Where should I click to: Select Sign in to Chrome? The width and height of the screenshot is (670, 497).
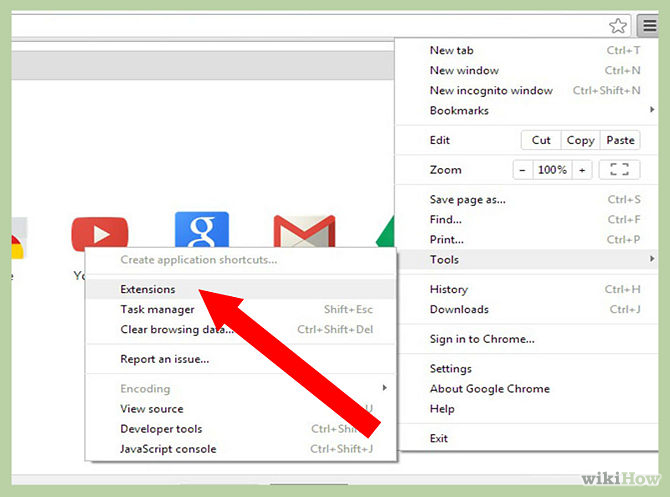[482, 339]
